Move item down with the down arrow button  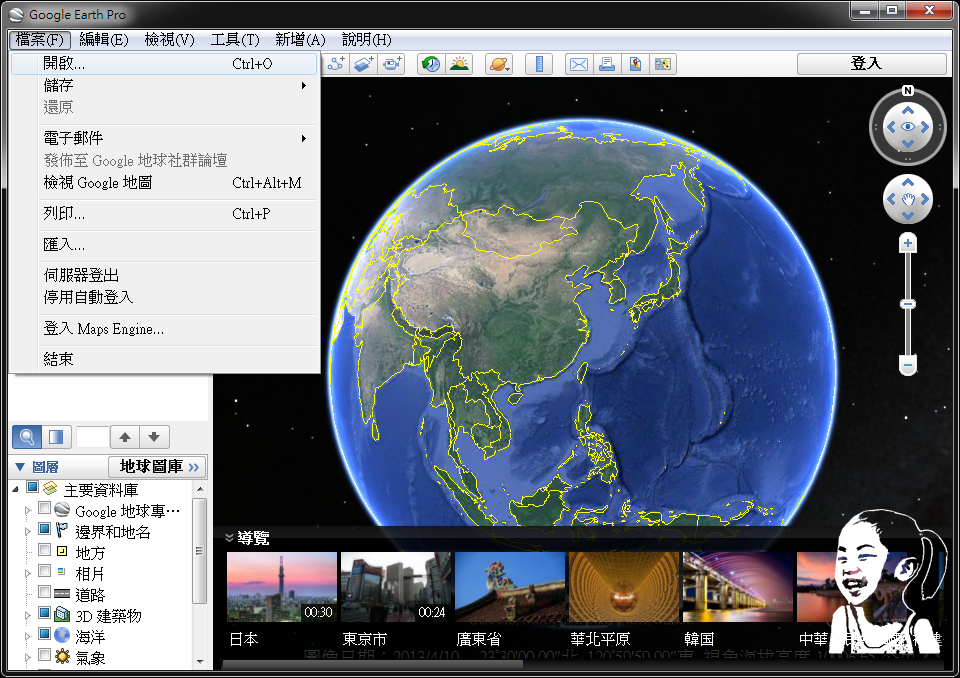[x=154, y=437]
